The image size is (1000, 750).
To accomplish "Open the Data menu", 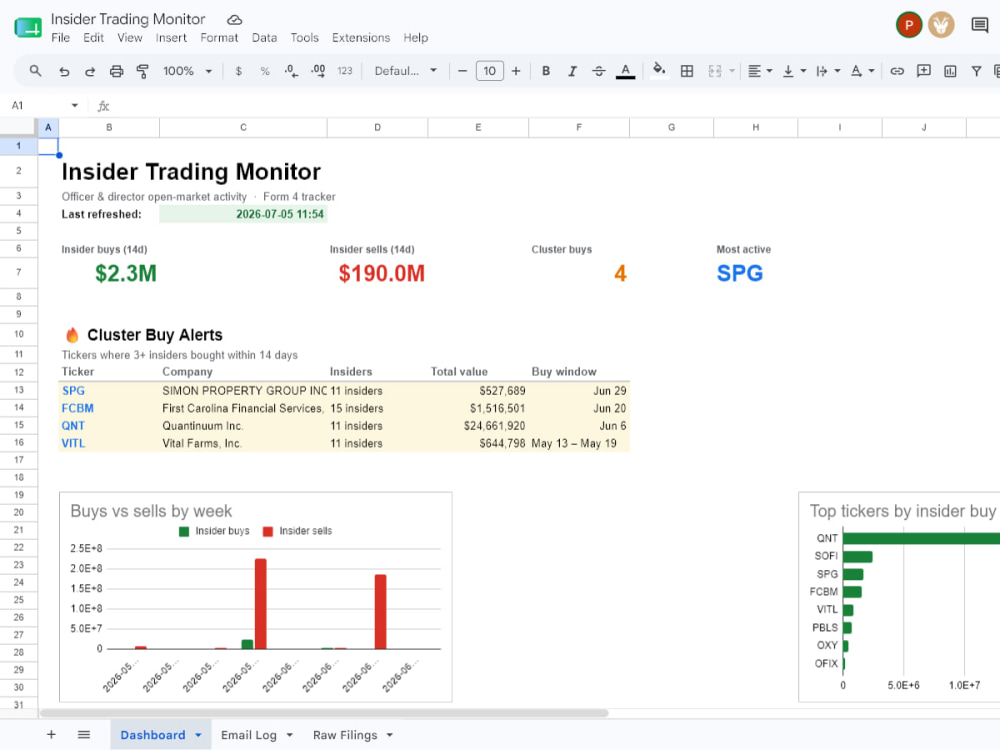I will click(265, 38).
